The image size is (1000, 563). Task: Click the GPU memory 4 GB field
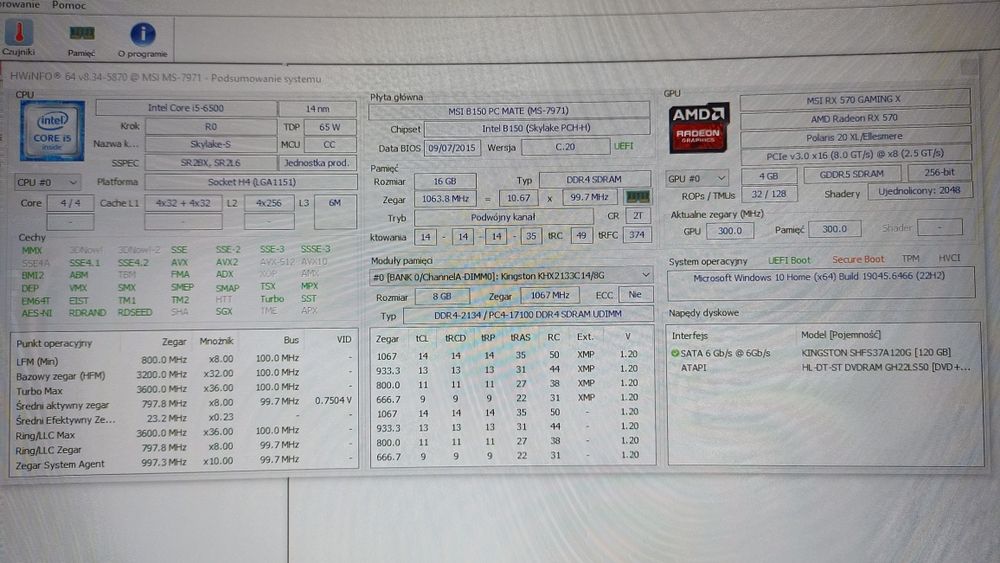pyautogui.click(x=768, y=175)
